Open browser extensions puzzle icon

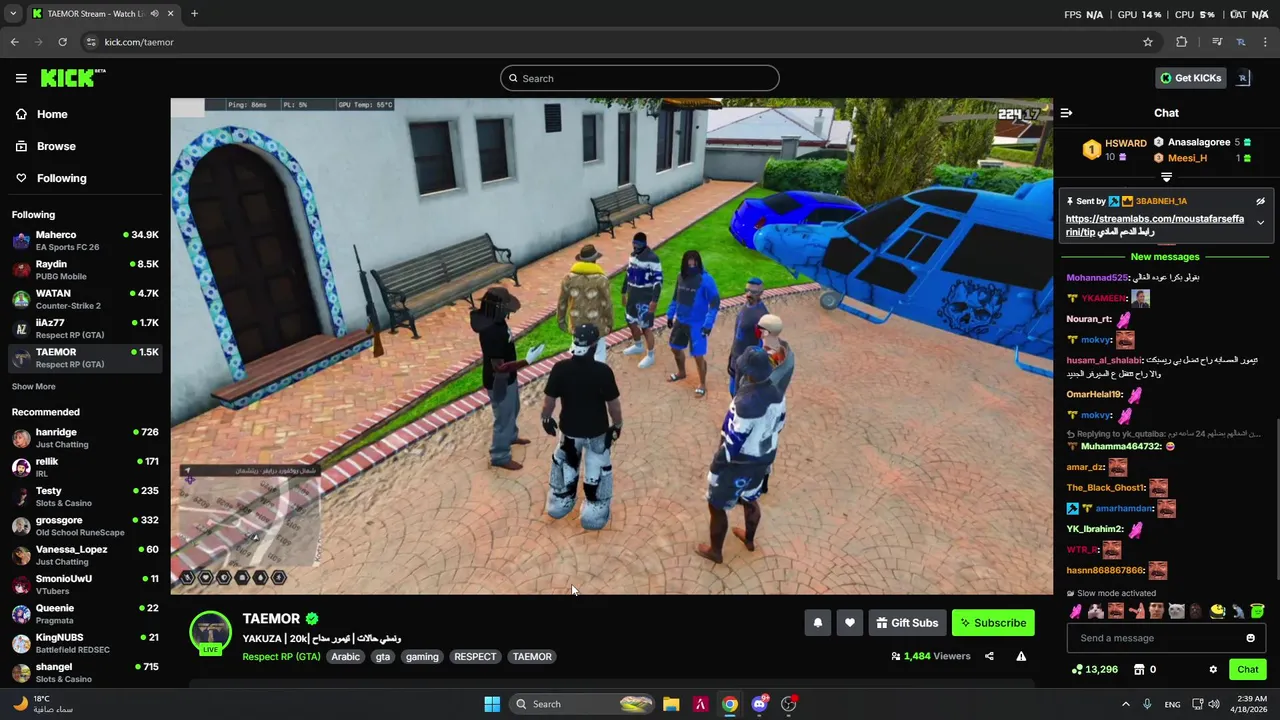click(x=1181, y=42)
